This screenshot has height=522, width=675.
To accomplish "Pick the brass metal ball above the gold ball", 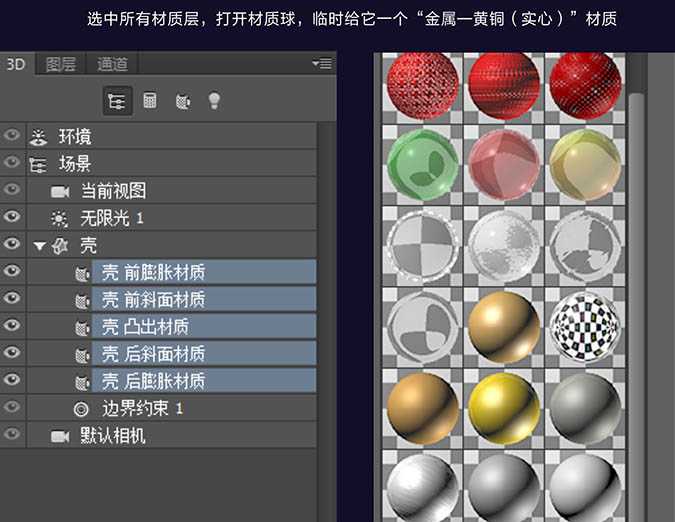I will (504, 327).
